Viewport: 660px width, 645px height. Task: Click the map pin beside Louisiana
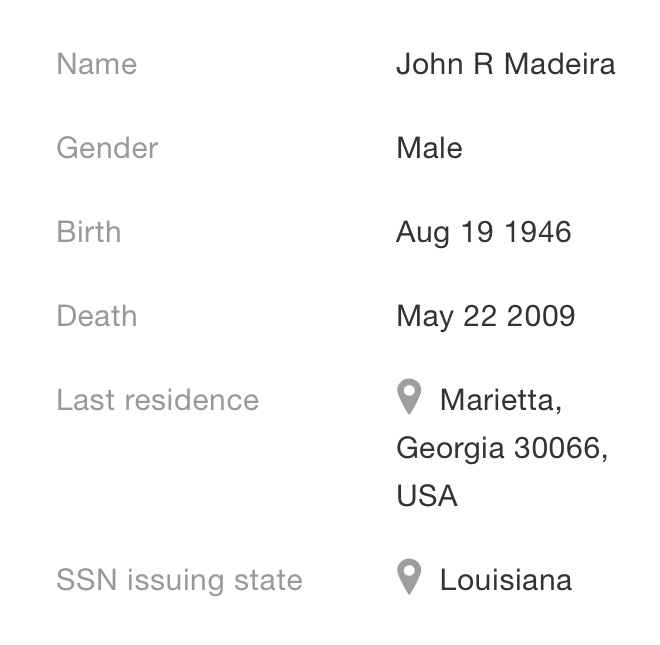[409, 577]
